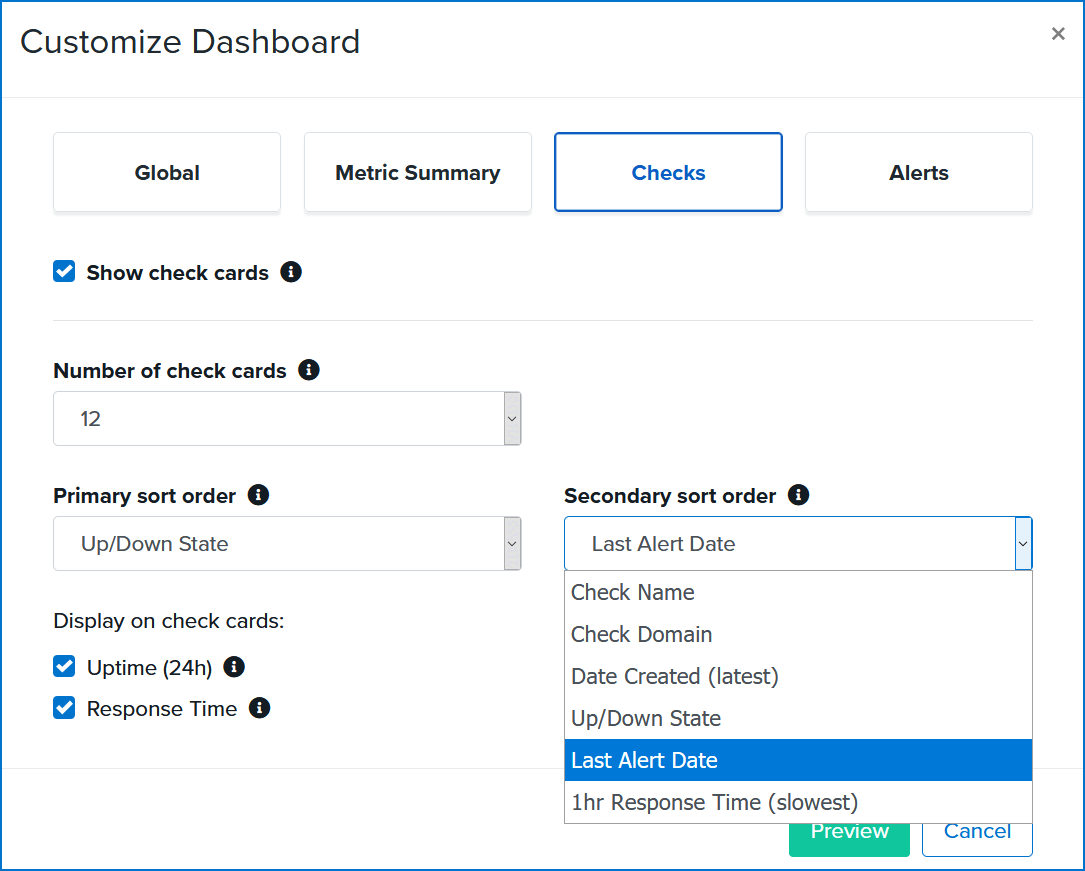
Task: Select Date Created (latest) sort option
Action: click(x=674, y=676)
